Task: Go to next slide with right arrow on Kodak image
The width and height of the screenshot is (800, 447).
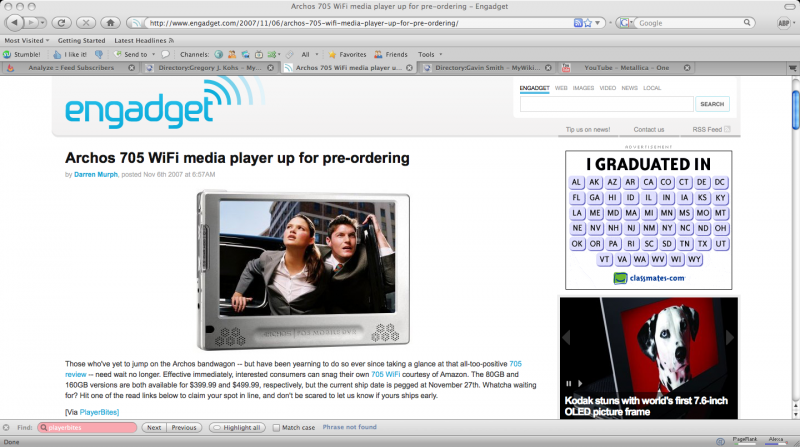Action: (730, 337)
